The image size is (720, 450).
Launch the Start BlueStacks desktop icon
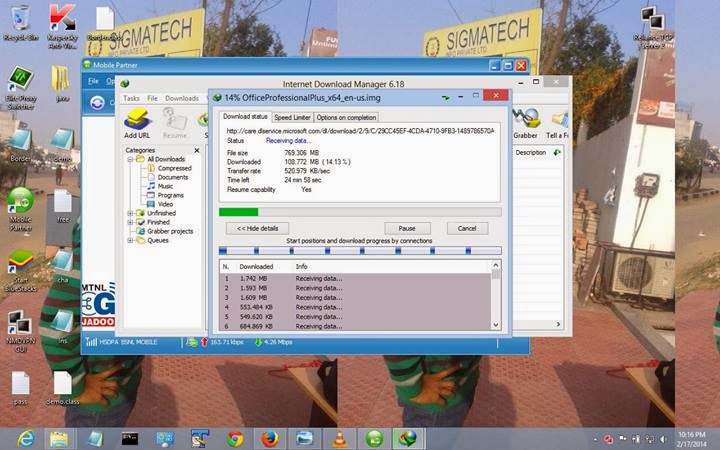[x=20, y=271]
